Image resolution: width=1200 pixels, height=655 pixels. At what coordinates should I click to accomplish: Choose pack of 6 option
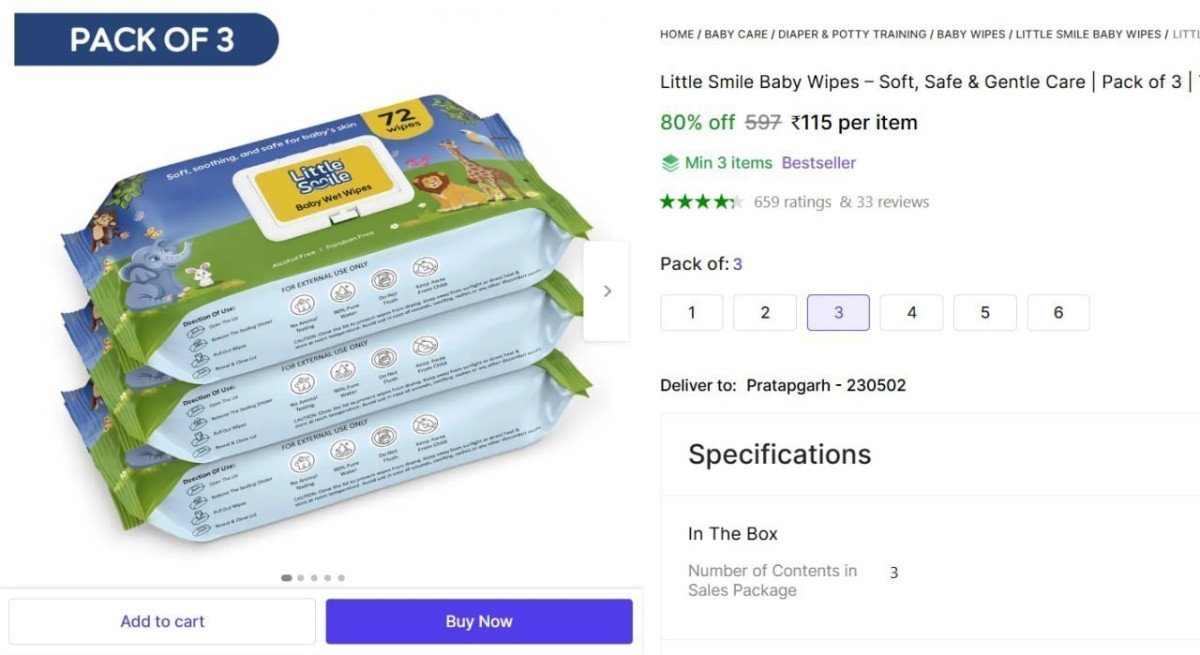click(x=1059, y=312)
